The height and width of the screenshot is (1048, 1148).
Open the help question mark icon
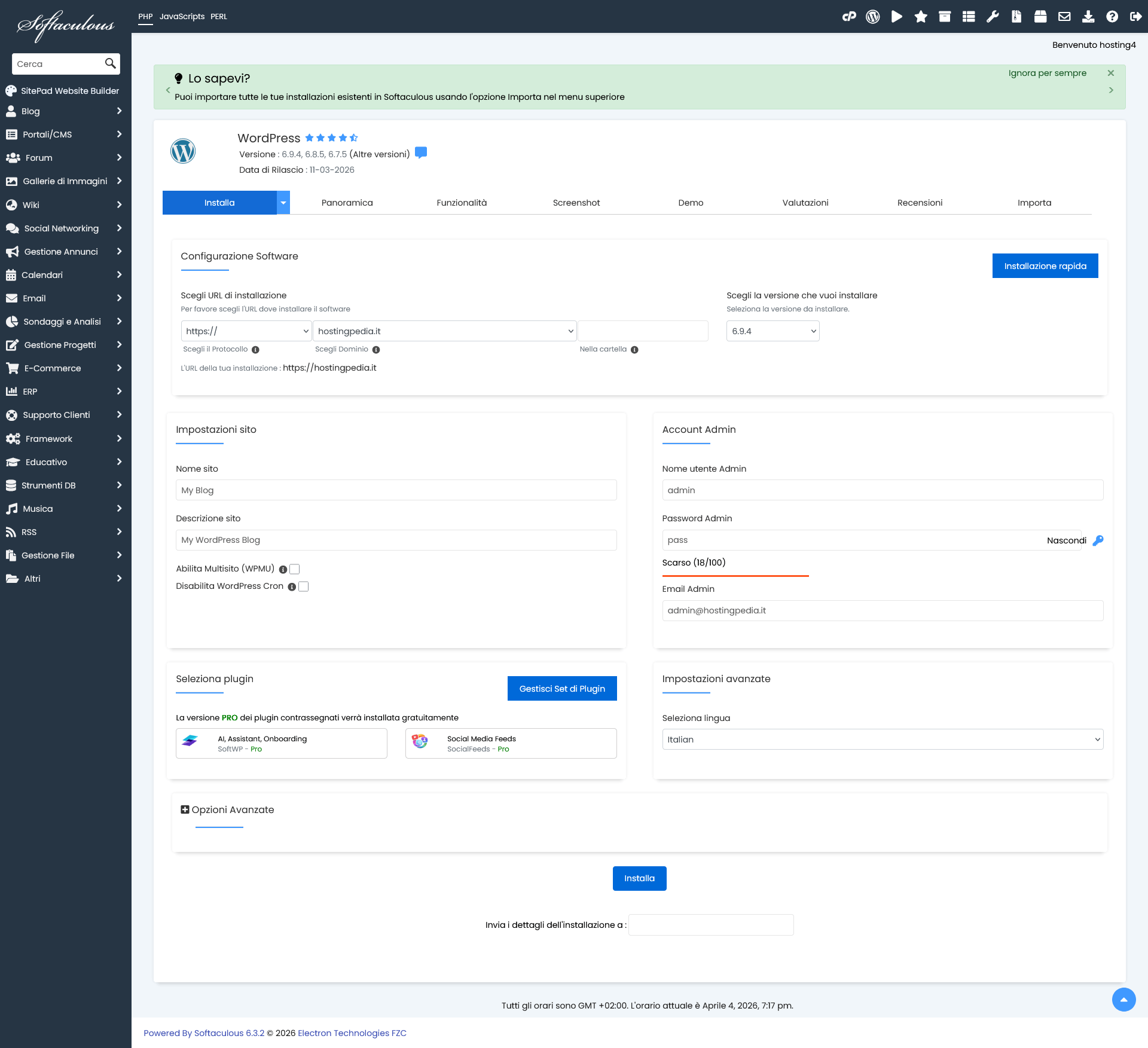coord(1112,17)
